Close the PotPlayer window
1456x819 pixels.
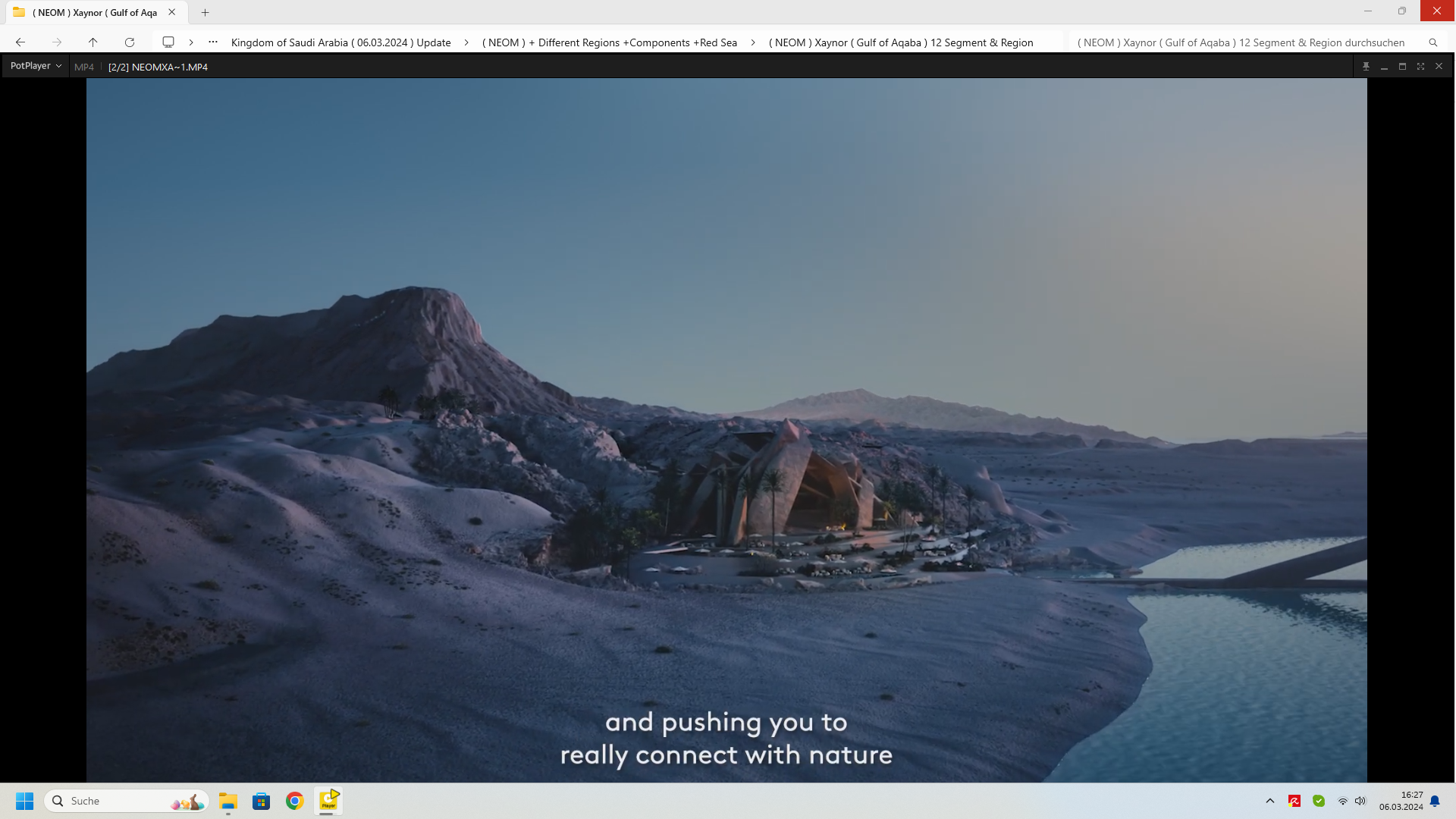tap(1439, 67)
